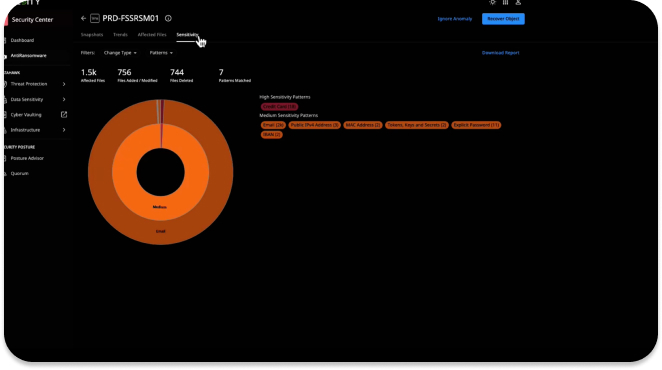Expand the Threat Protection chevron

point(64,84)
